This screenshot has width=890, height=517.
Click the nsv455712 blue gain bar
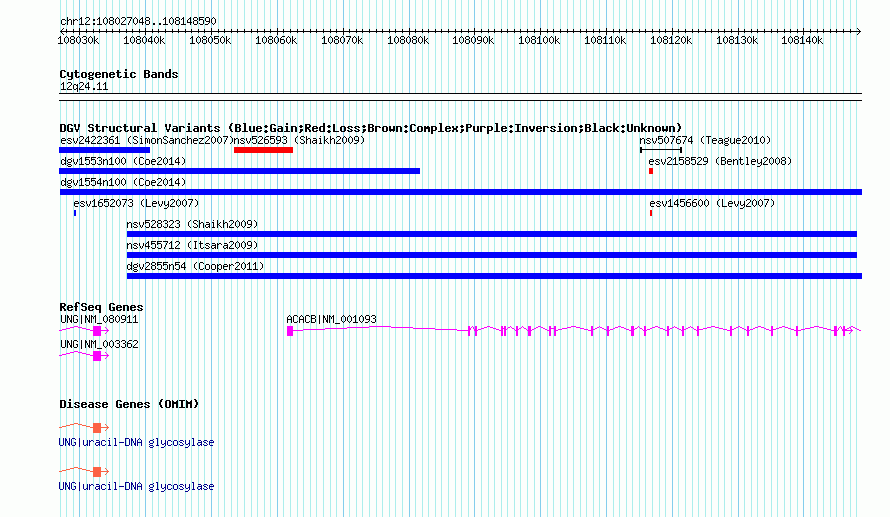(x=492, y=255)
